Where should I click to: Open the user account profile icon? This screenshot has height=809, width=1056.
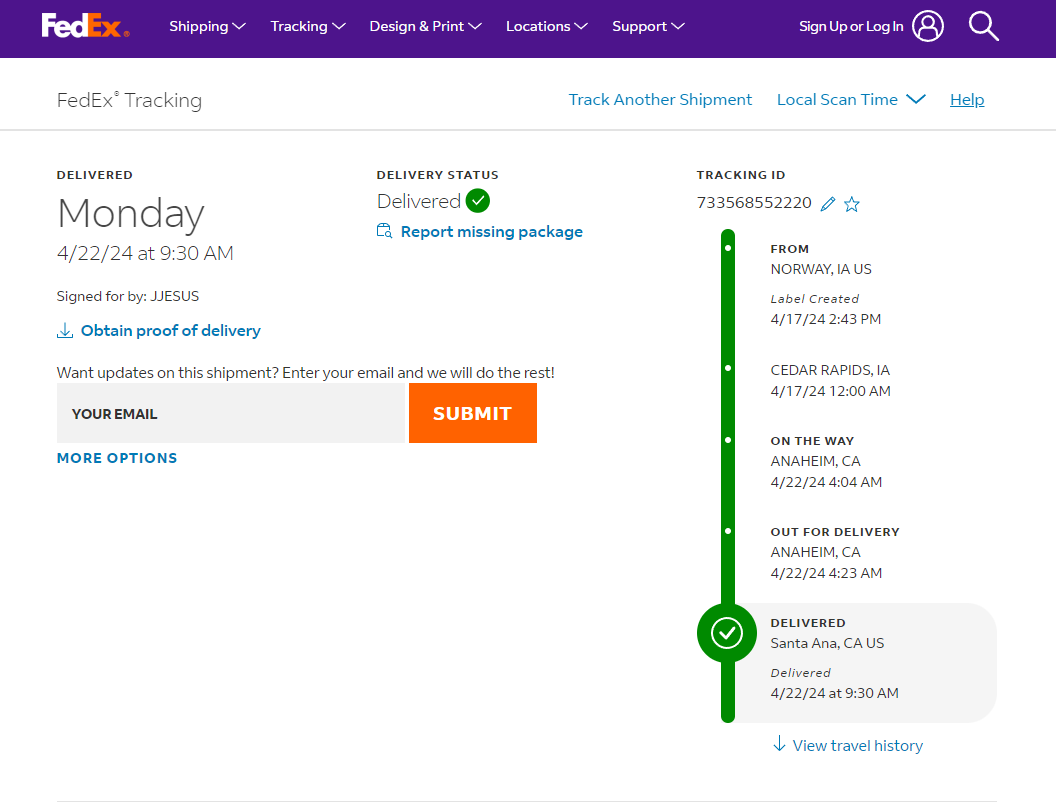pos(928,26)
